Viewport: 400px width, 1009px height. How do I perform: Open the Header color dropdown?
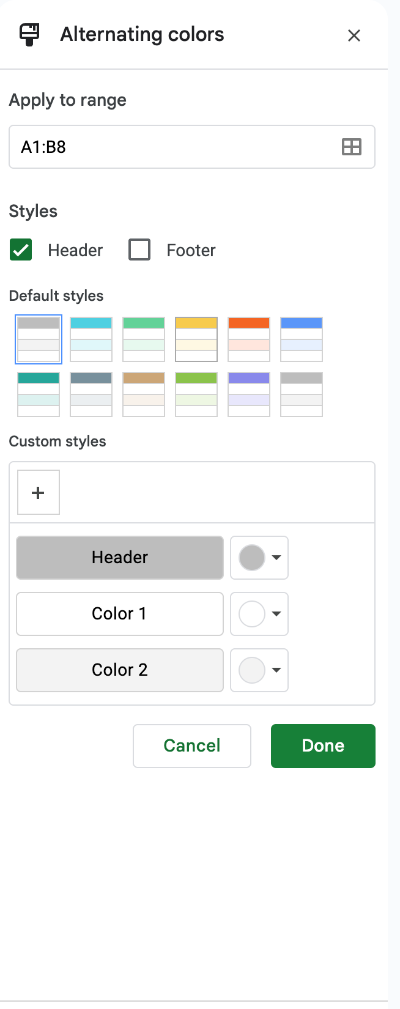pyautogui.click(x=259, y=558)
